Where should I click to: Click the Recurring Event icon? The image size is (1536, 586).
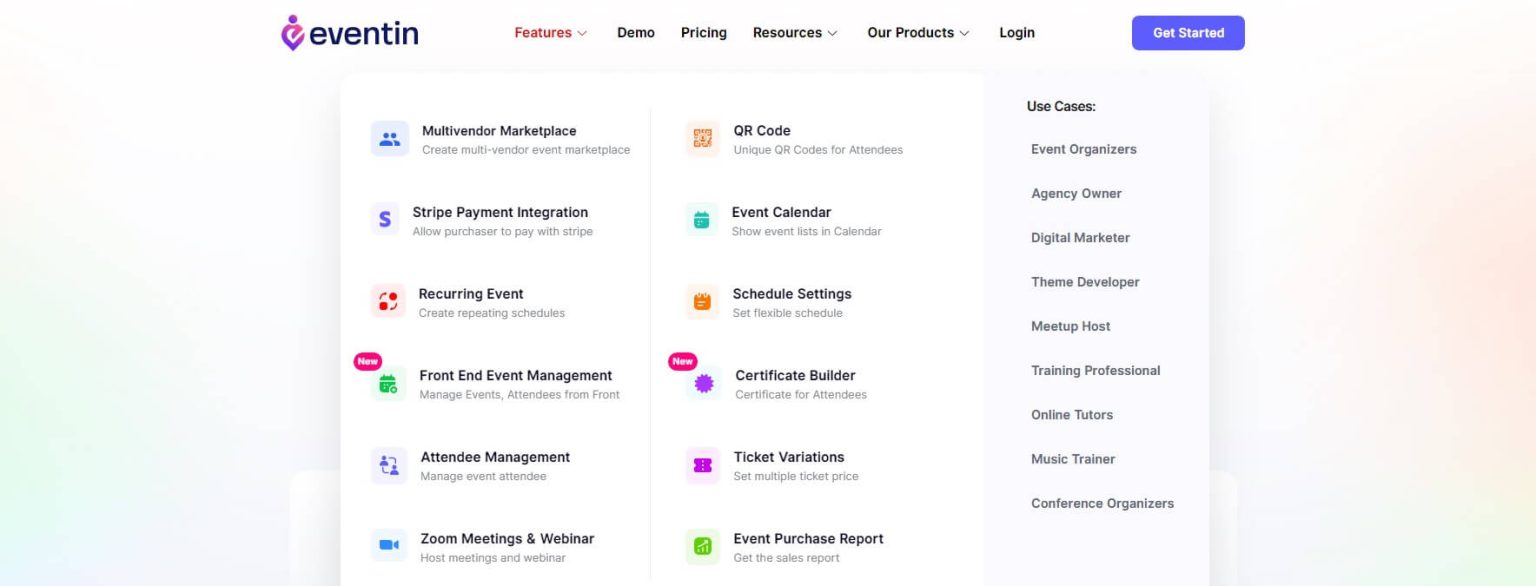(388, 301)
